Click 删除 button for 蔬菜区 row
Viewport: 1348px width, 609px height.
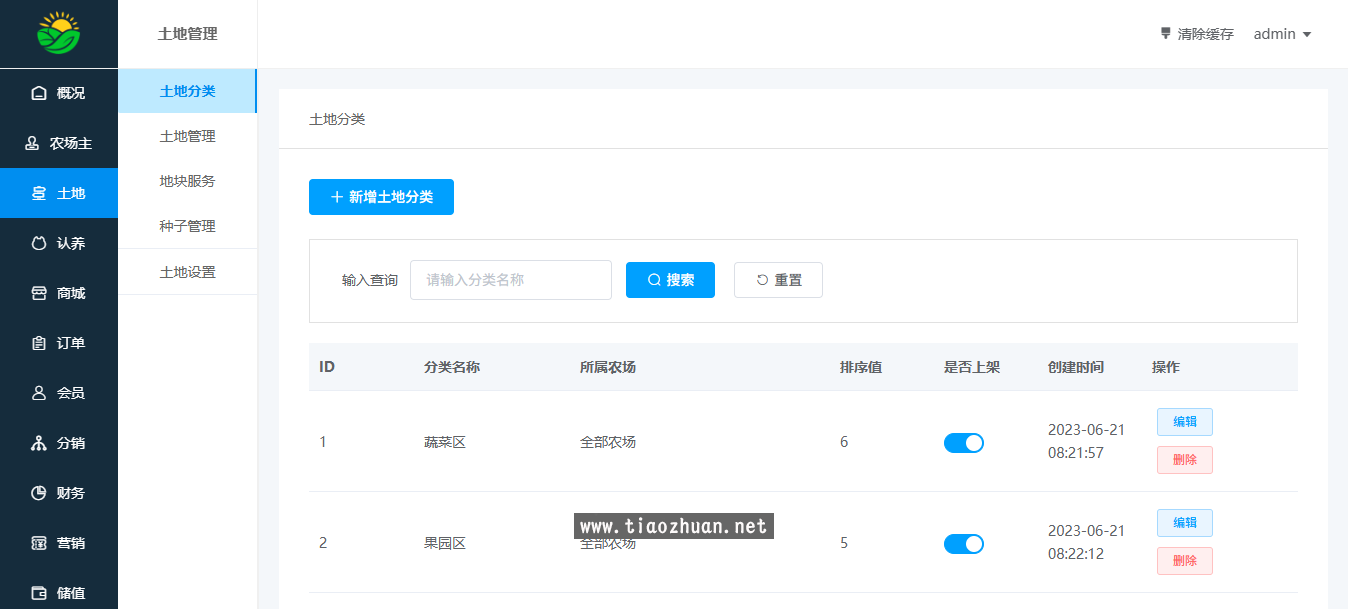pyautogui.click(x=1184, y=460)
